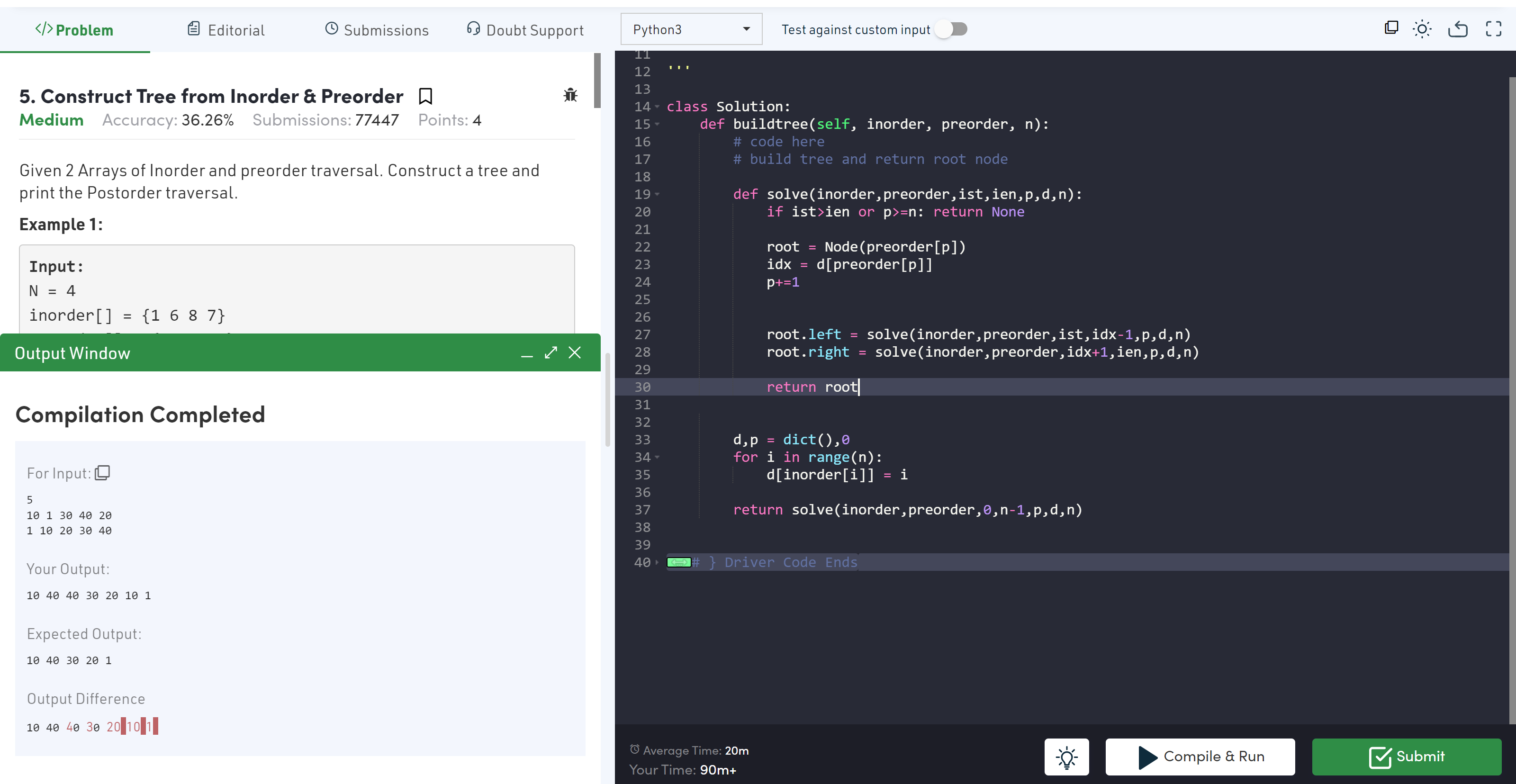Image resolution: width=1516 pixels, height=784 pixels.
Task: Reset code using the reset arrow icon
Action: (1457, 29)
